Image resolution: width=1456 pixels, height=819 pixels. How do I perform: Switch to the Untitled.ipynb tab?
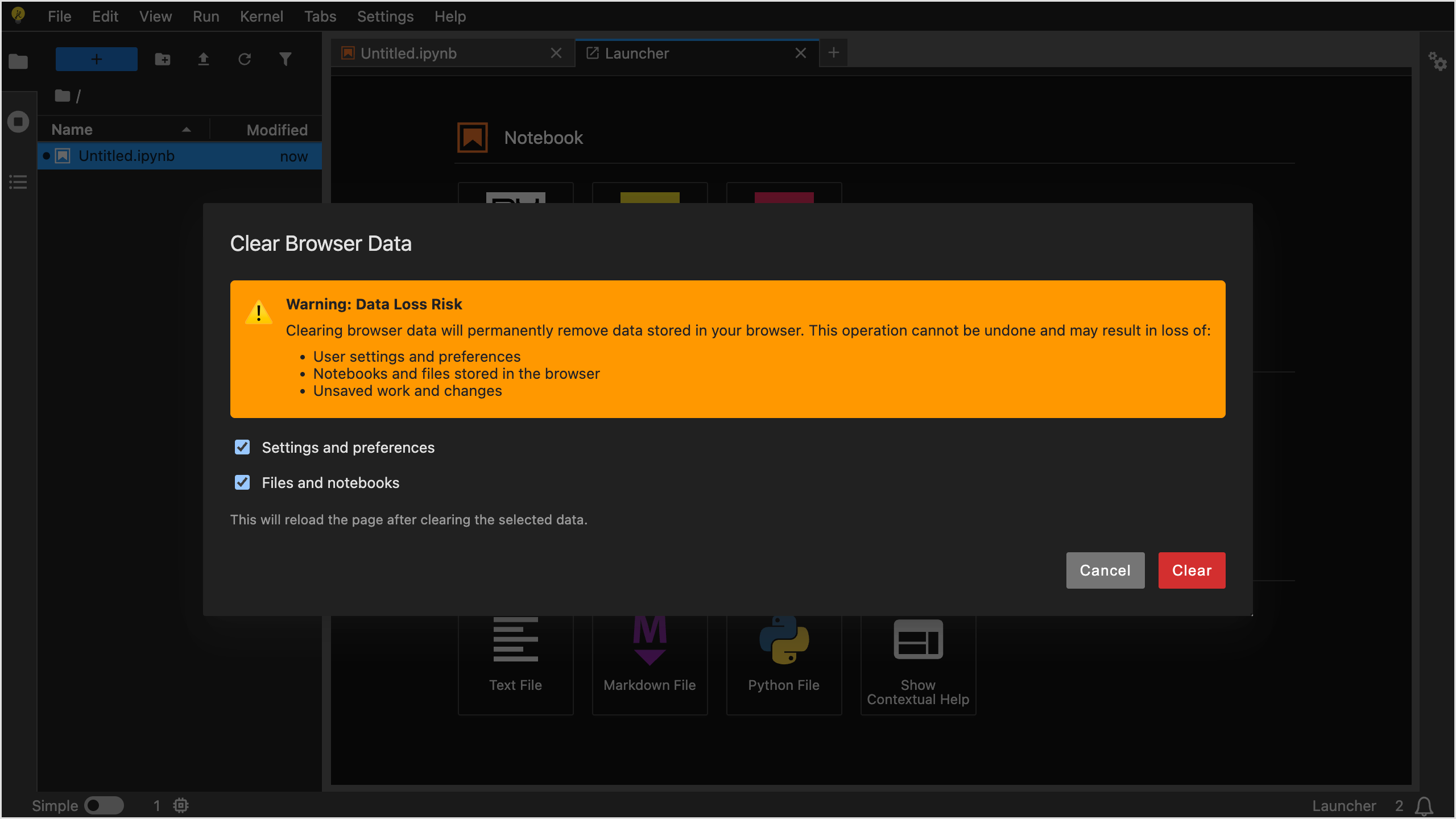point(409,53)
